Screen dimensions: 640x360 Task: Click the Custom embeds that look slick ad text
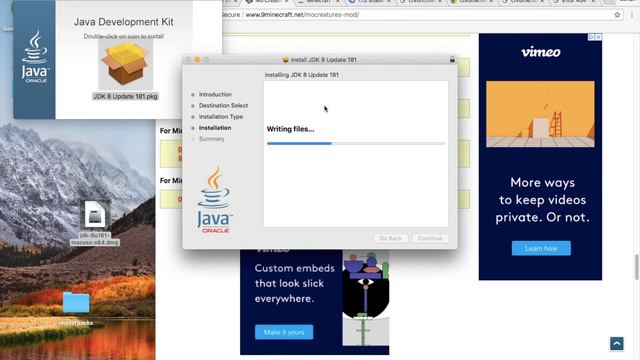(295, 283)
